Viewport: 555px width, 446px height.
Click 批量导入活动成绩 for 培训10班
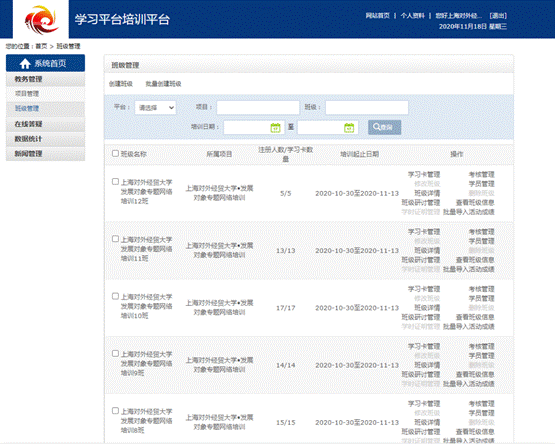(x=469, y=327)
